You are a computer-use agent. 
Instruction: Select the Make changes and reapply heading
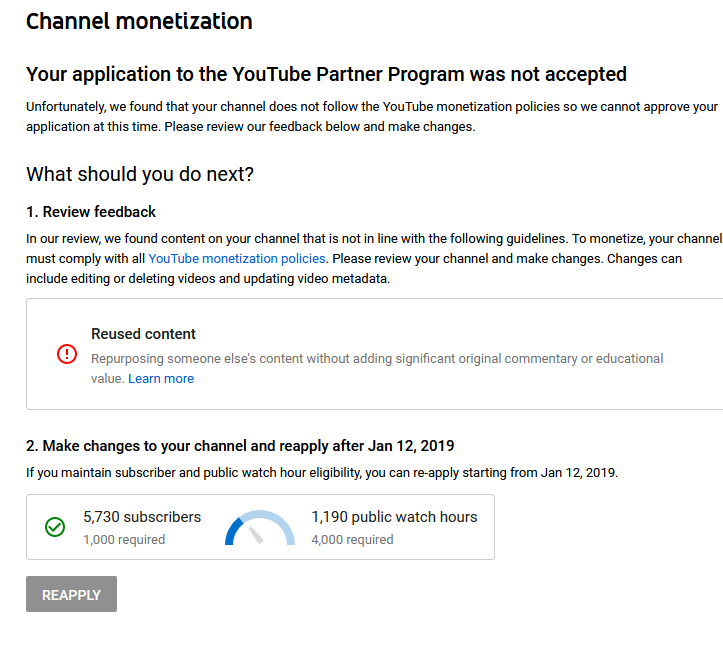[x=240, y=446]
